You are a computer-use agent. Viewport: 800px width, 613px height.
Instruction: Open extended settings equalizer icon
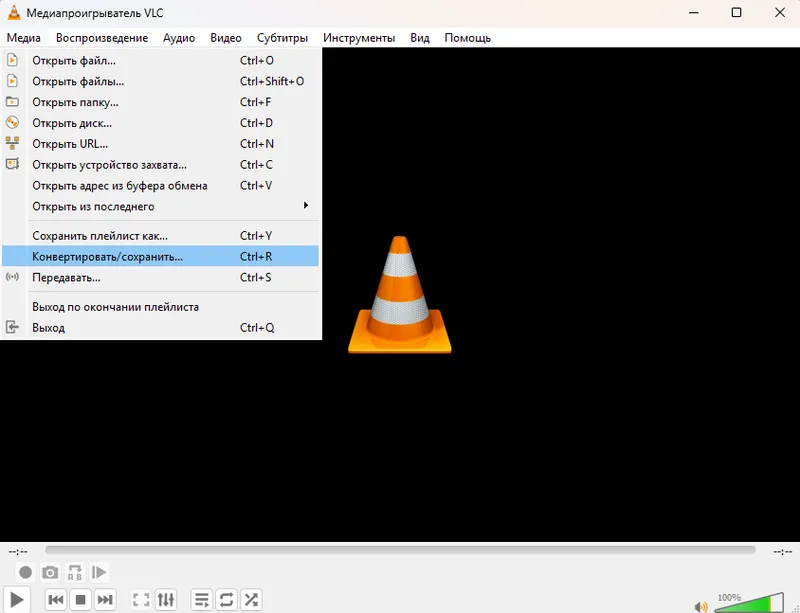coord(166,600)
